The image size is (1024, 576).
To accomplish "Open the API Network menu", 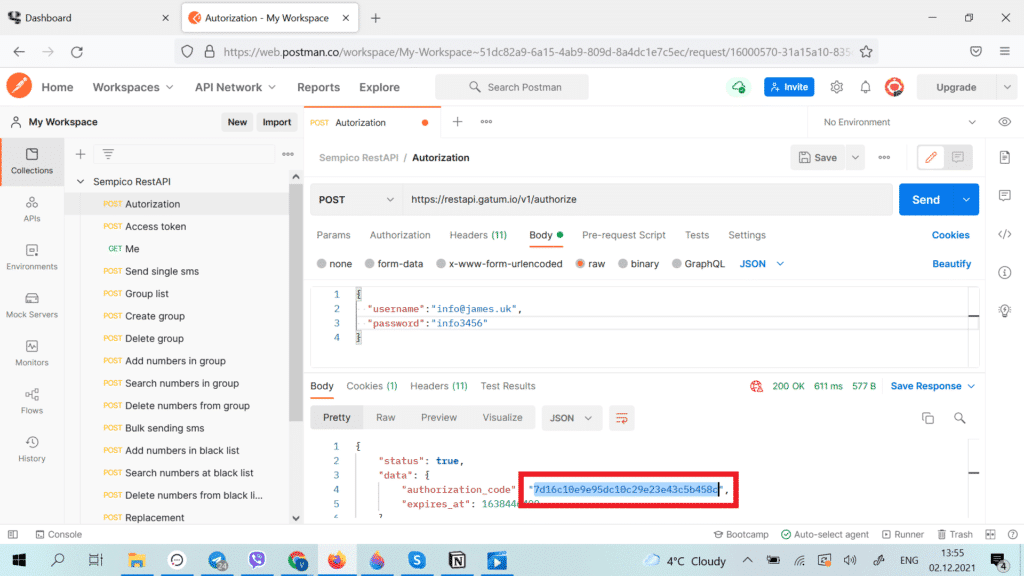I will 235,87.
